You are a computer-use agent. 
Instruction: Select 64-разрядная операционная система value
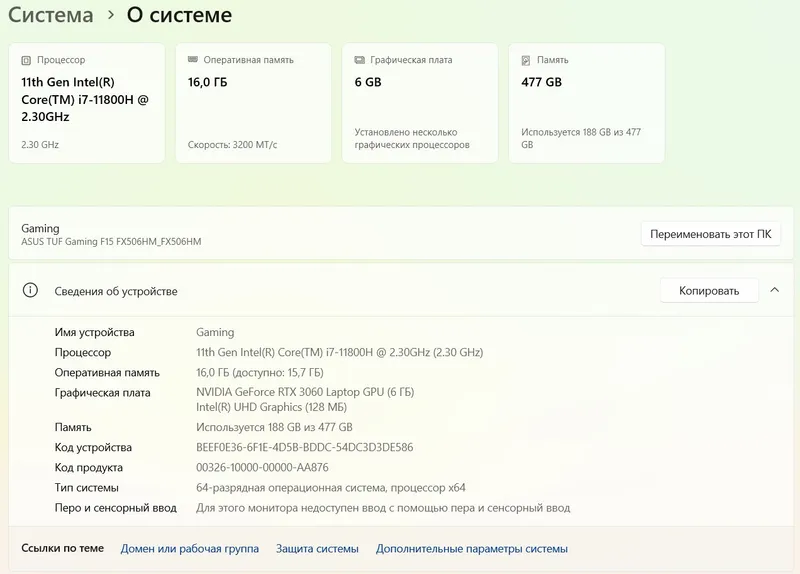tap(331, 488)
